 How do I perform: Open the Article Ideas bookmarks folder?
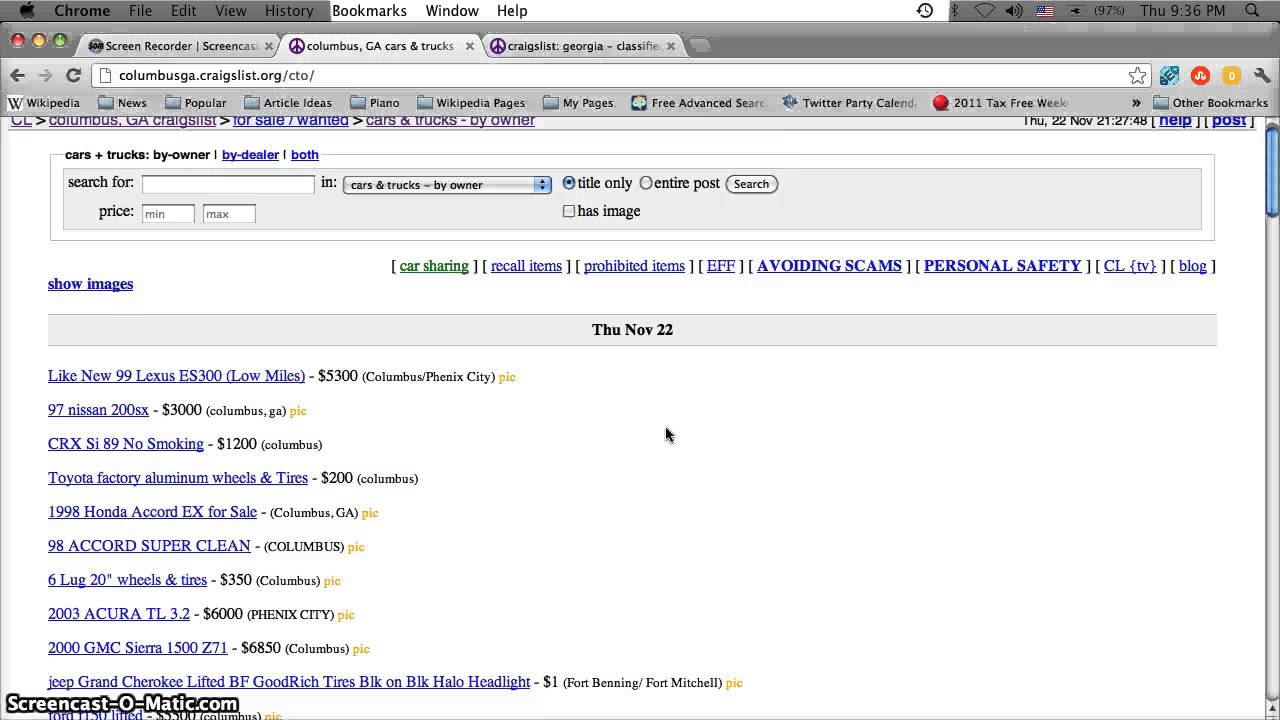point(288,102)
